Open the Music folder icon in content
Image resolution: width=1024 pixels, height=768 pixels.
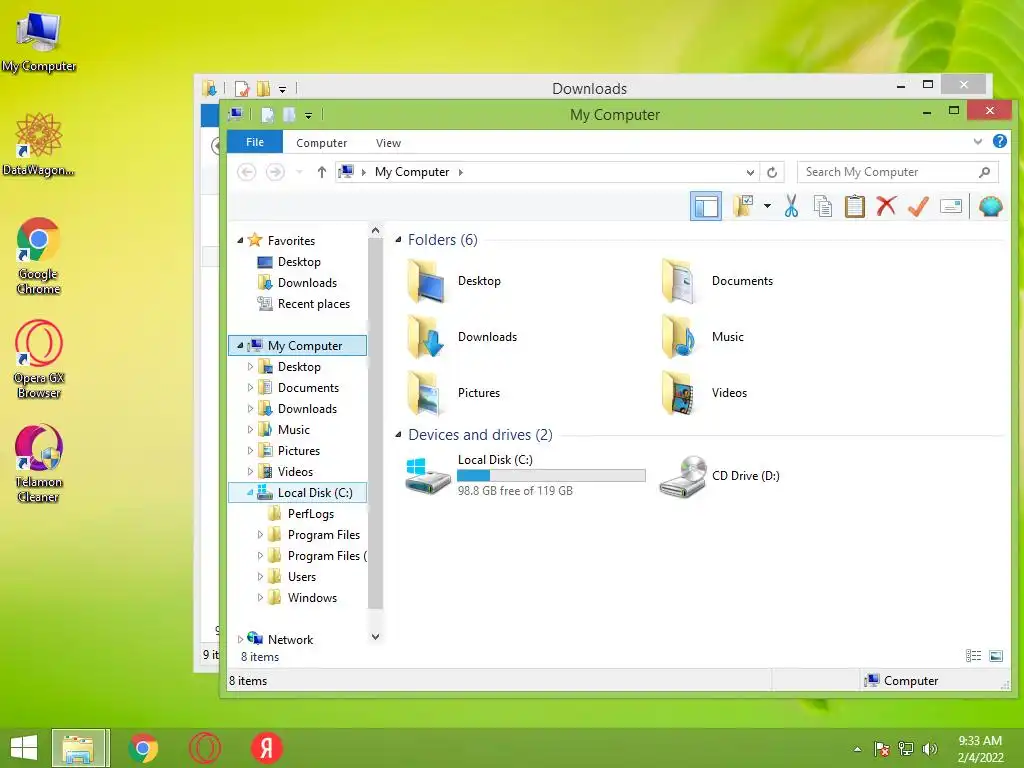[679, 337]
